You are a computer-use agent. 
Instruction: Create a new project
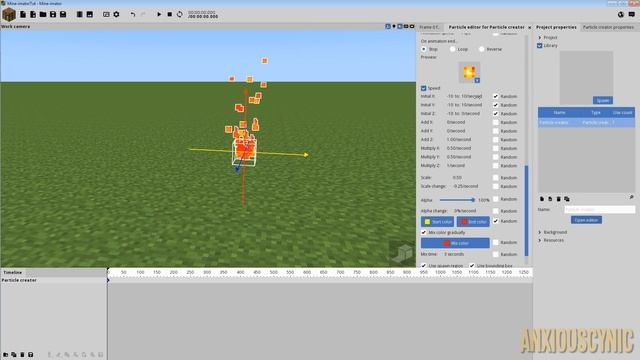point(23,15)
